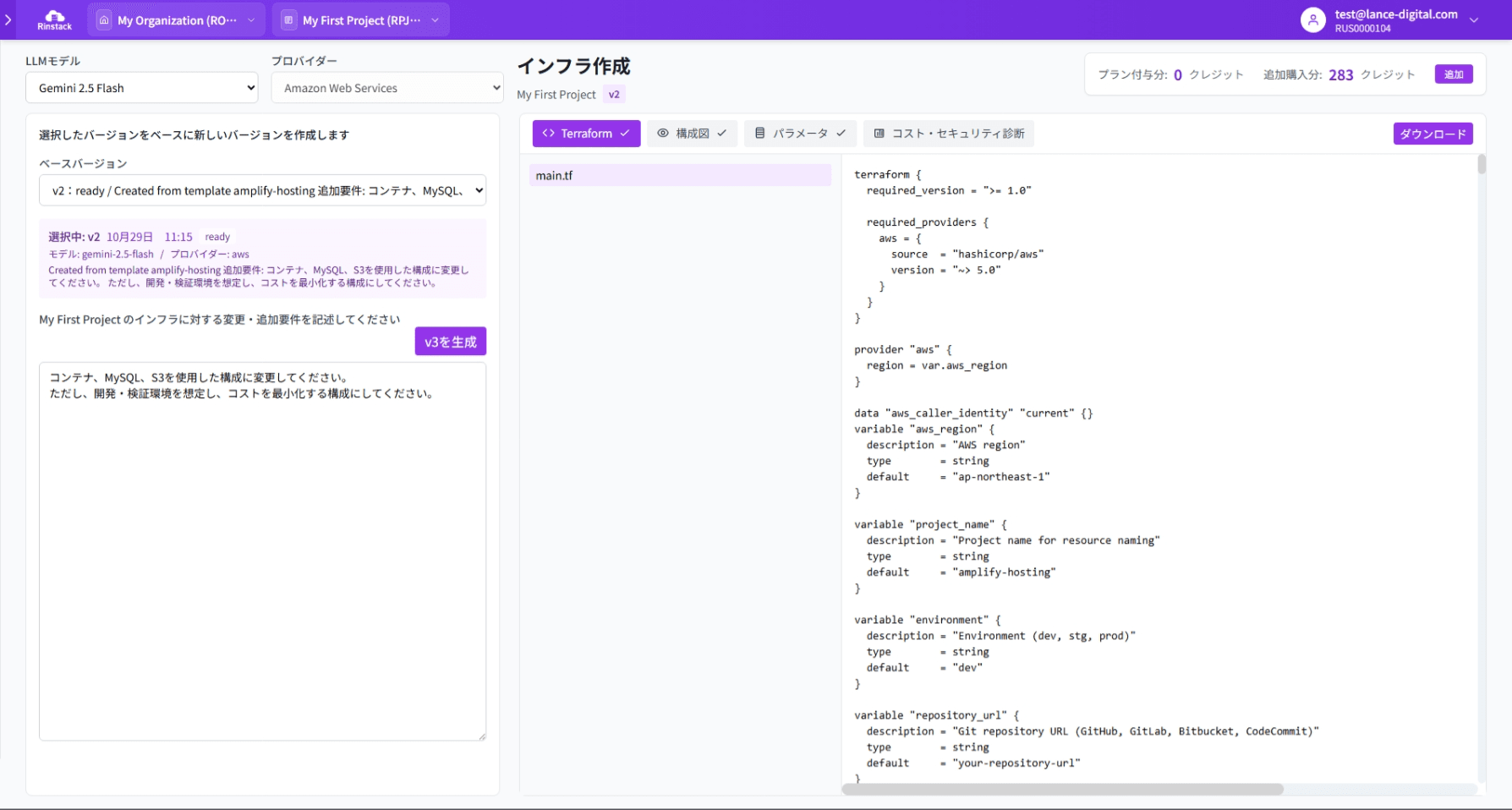Switch to the 構成図 tab
1512x810 pixels.
click(693, 134)
